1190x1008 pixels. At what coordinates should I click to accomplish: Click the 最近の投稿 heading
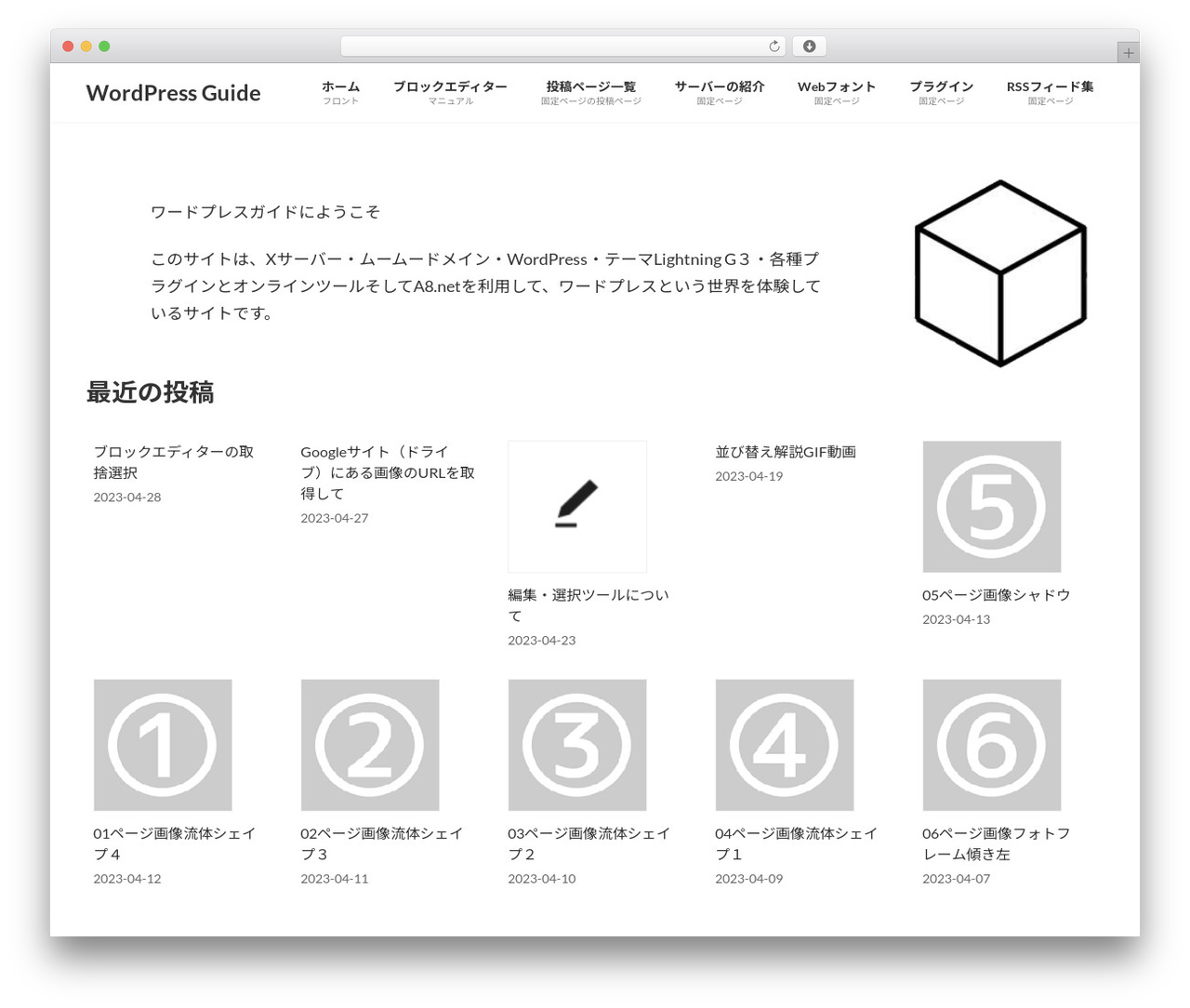click(x=150, y=392)
